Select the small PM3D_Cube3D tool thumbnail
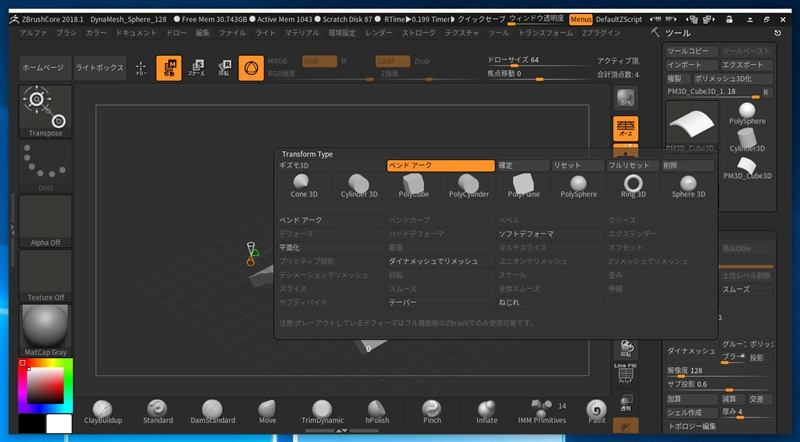 coord(747,169)
